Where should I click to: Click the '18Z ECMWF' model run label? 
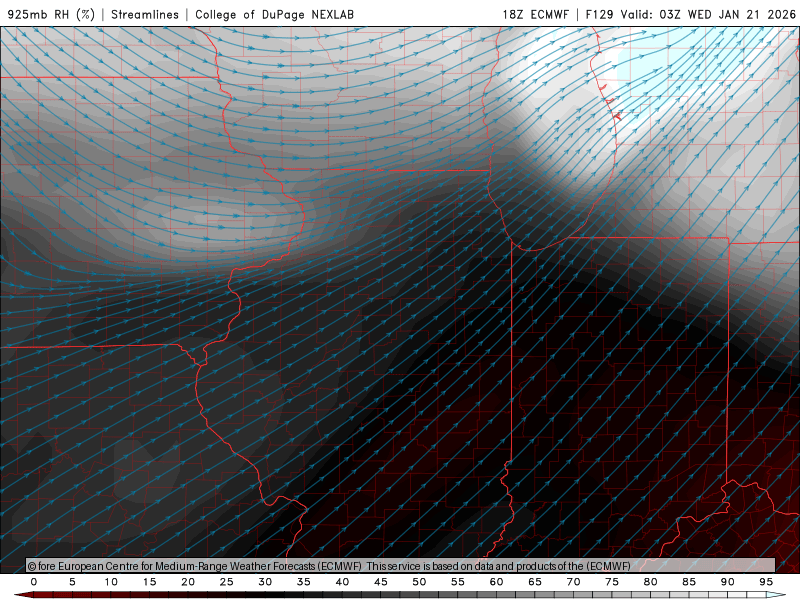pyautogui.click(x=535, y=14)
